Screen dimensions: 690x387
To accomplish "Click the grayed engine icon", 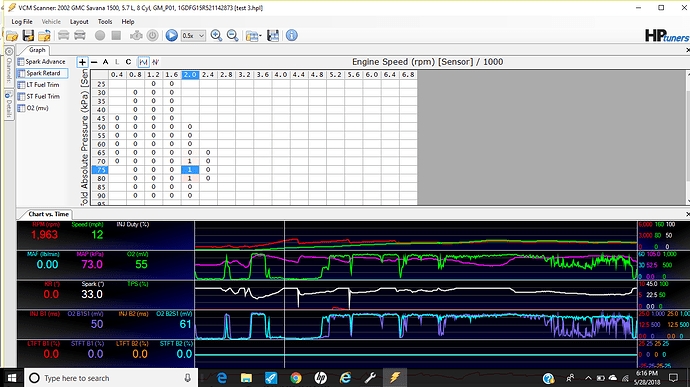I will [136, 36].
